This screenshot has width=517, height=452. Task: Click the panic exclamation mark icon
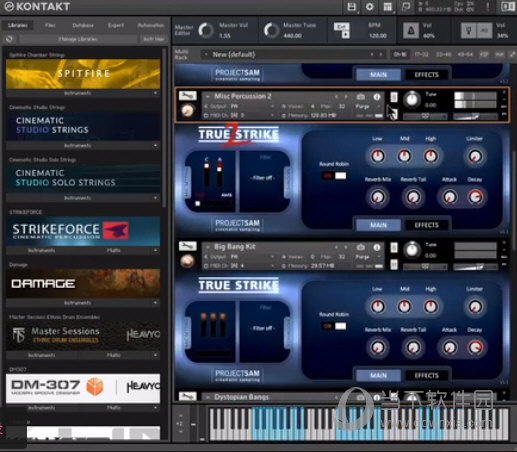pos(488,7)
